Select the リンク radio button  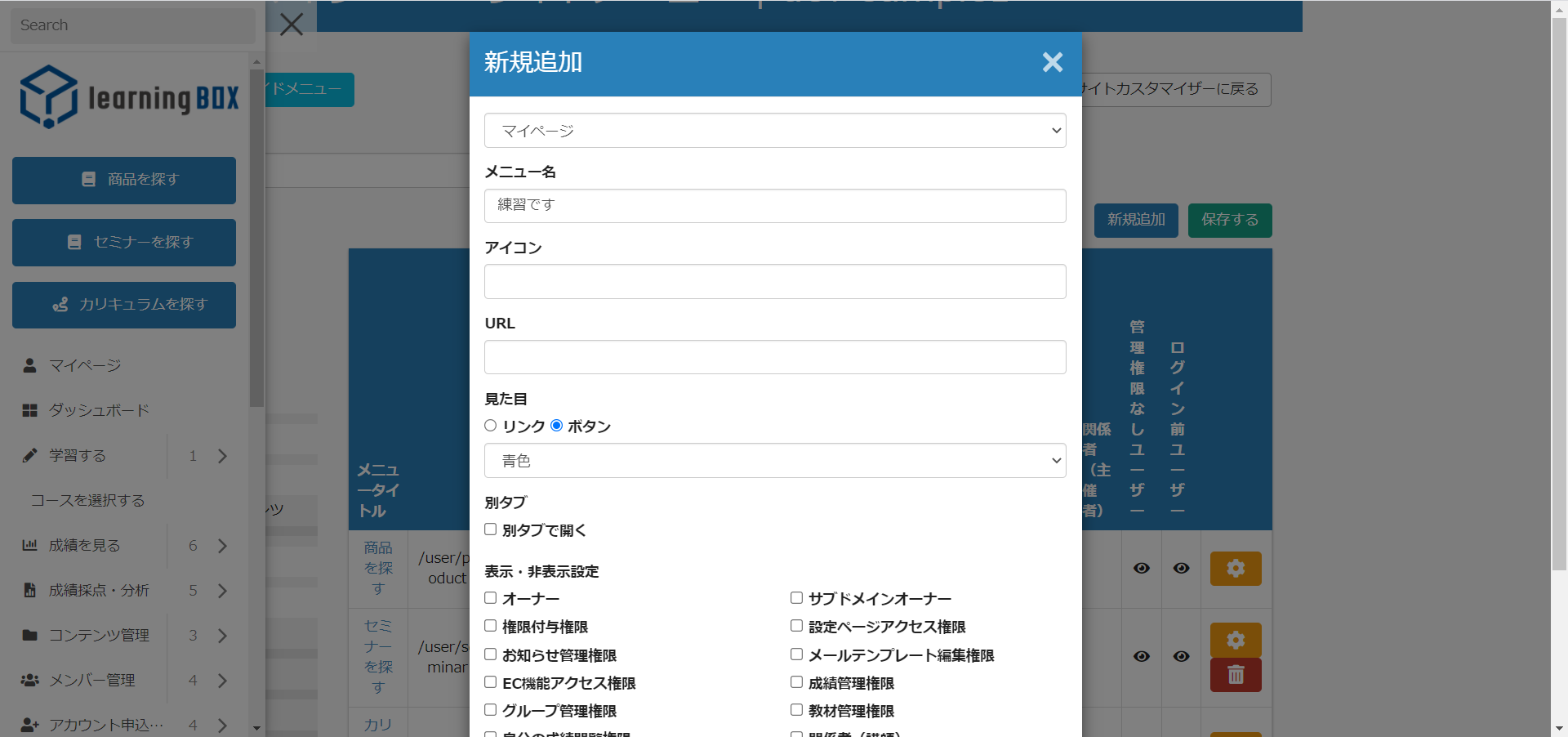[x=491, y=426]
